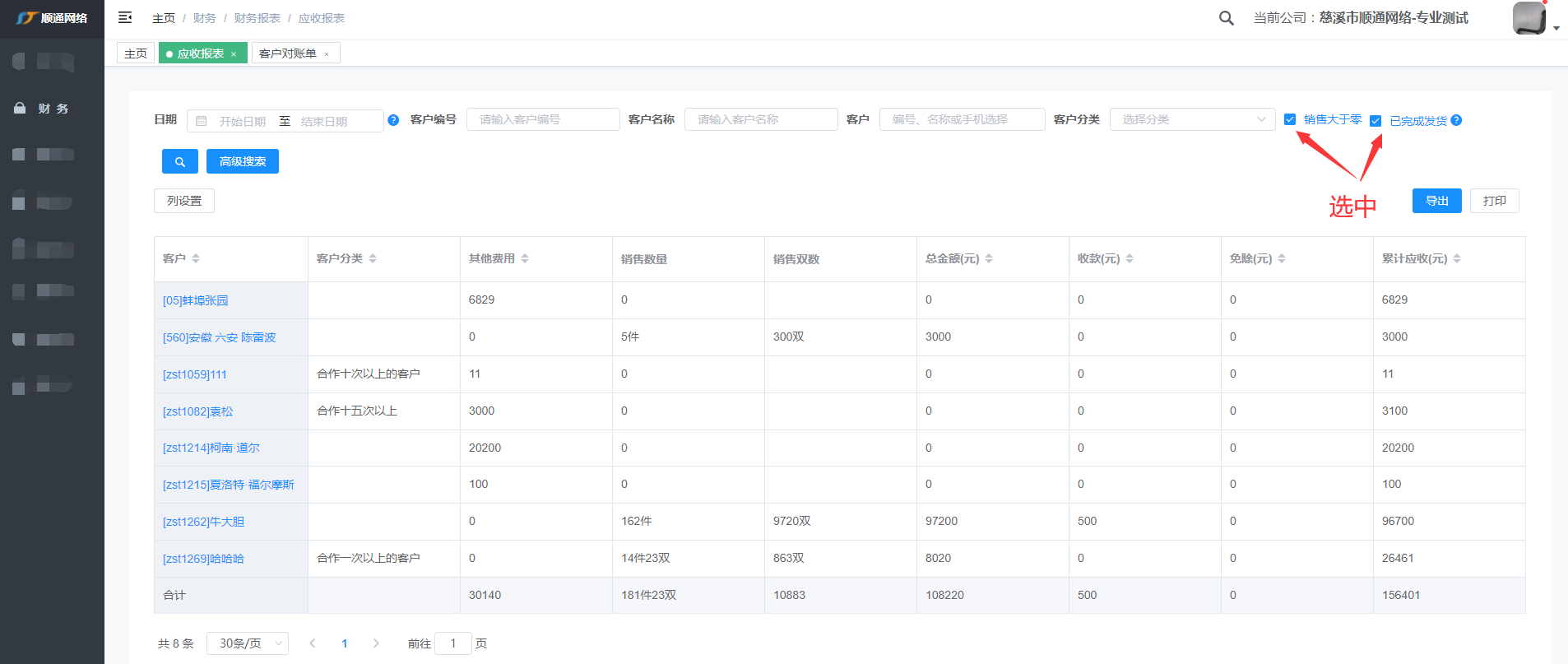Image resolution: width=1568 pixels, height=664 pixels.
Task: Click the 财务 lock icon in sidebar
Action: (20, 108)
